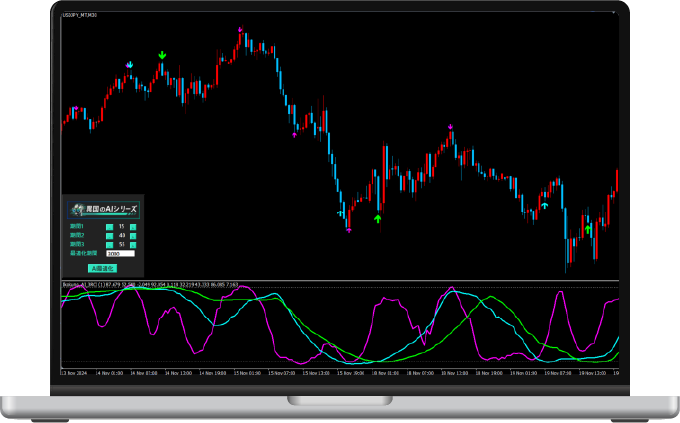Click the indicator values label in oscillator window
This screenshot has width=680, height=423.
150,285
